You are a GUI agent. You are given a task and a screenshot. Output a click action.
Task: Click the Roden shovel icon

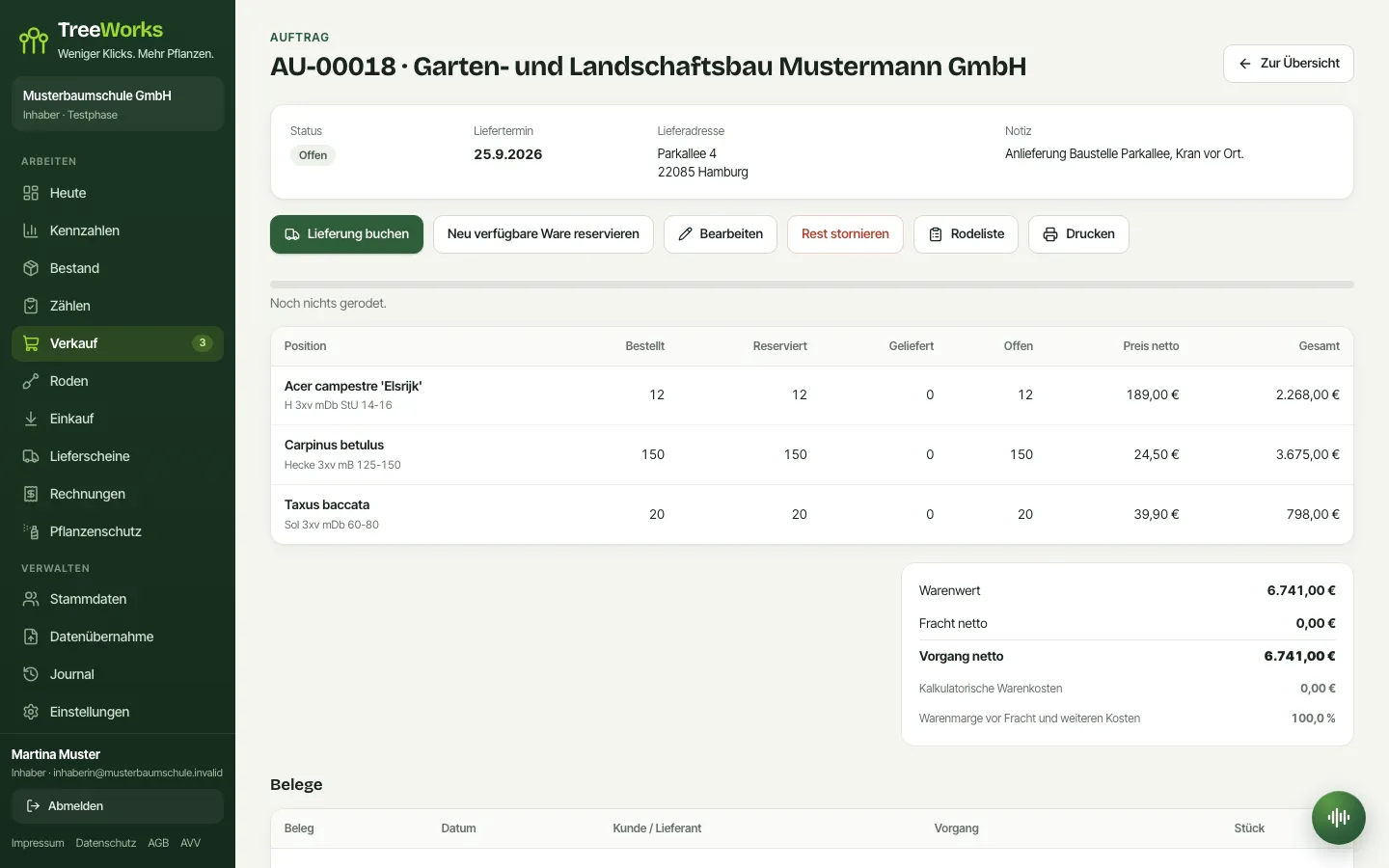31,381
